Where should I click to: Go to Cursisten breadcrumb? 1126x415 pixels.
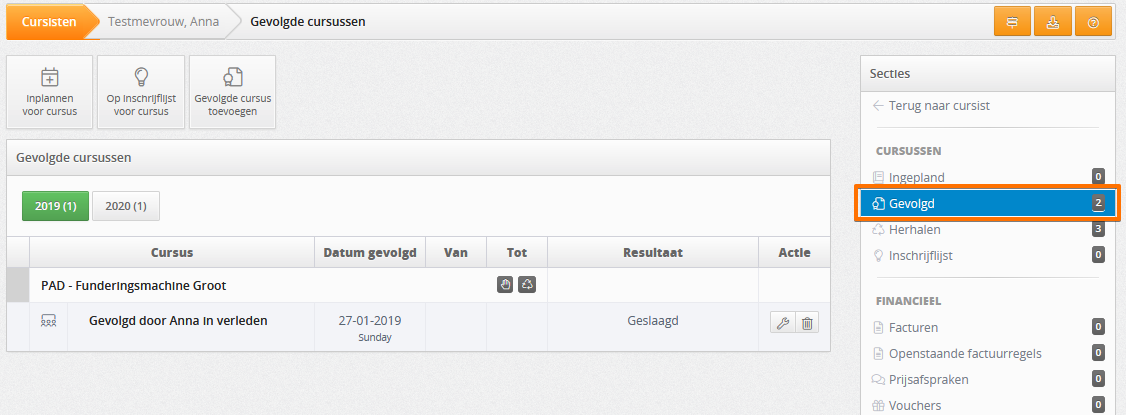[x=49, y=22]
